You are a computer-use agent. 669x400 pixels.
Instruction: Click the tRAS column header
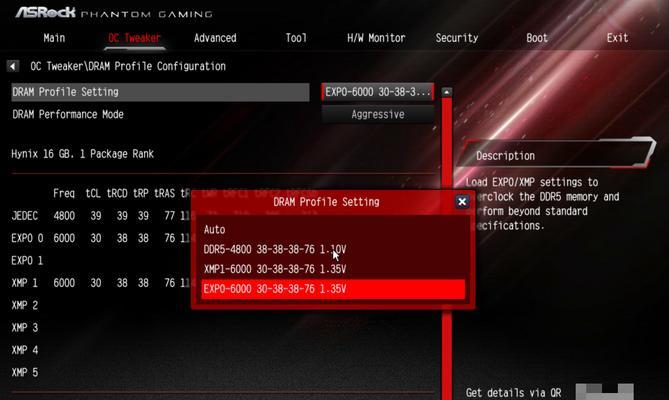pyautogui.click(x=164, y=194)
